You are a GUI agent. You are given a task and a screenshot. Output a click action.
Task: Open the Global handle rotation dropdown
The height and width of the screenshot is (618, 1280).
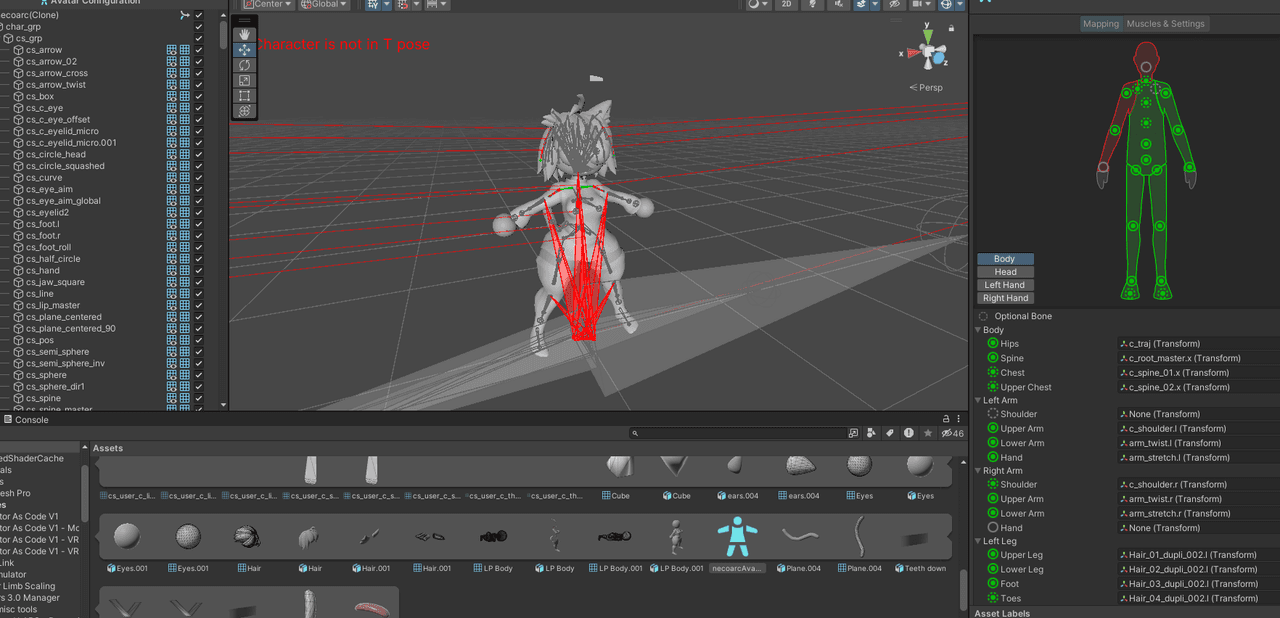[x=324, y=4]
